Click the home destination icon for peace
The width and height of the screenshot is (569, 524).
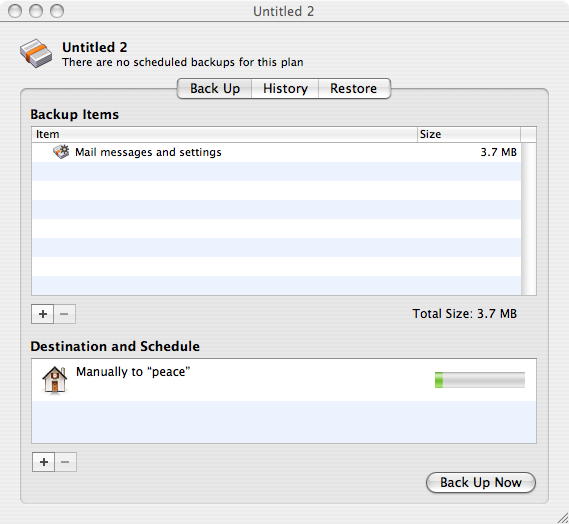pyautogui.click(x=54, y=380)
